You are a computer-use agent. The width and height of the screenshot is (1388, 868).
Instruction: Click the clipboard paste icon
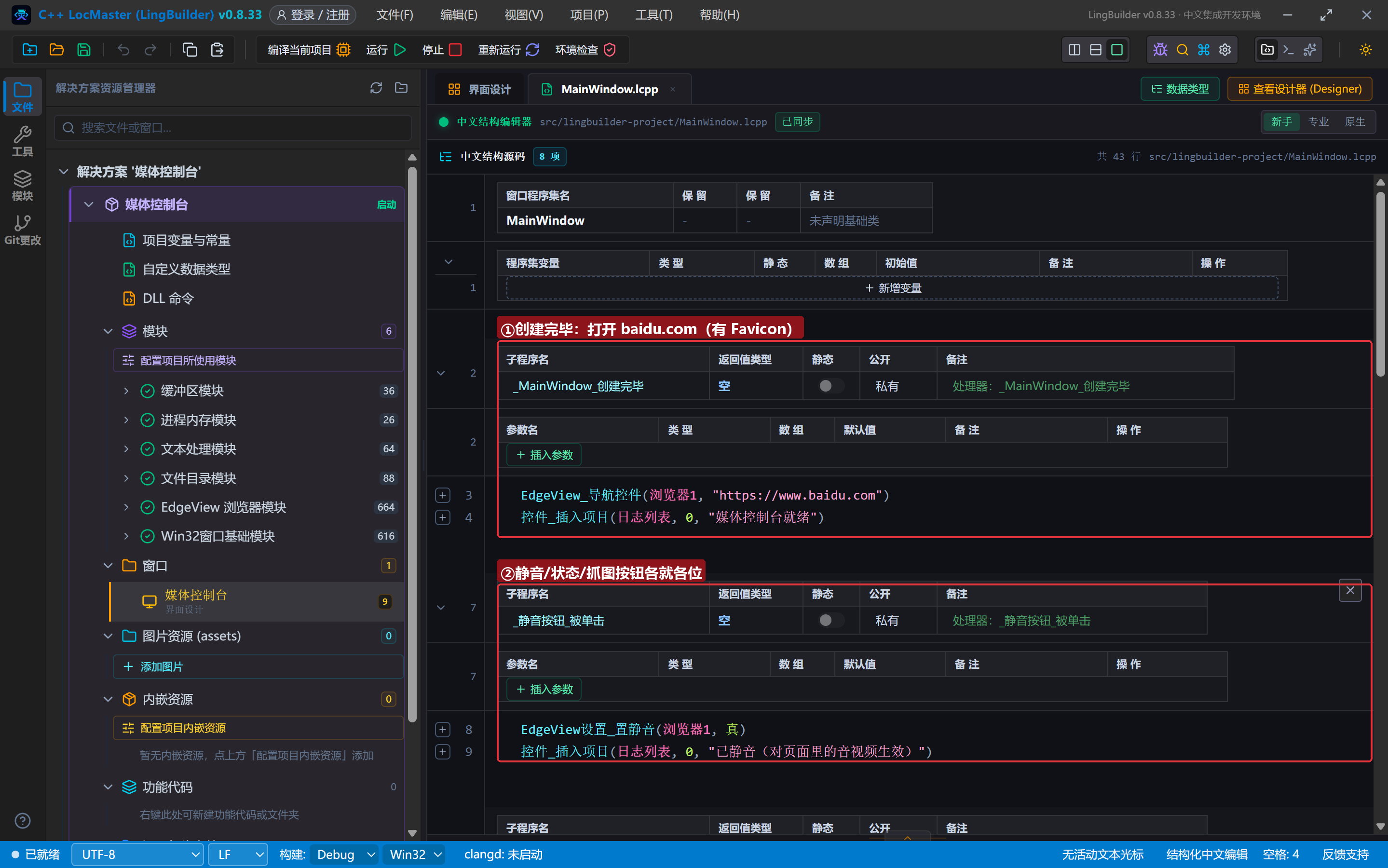[217, 50]
